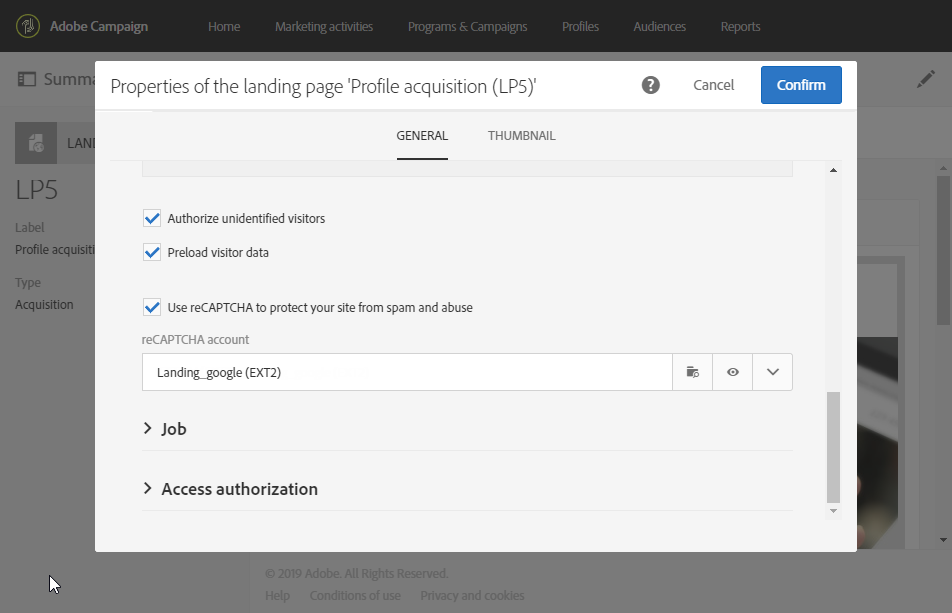
Task: Click the 'LP5' heading in background
Action: pyautogui.click(x=36, y=190)
